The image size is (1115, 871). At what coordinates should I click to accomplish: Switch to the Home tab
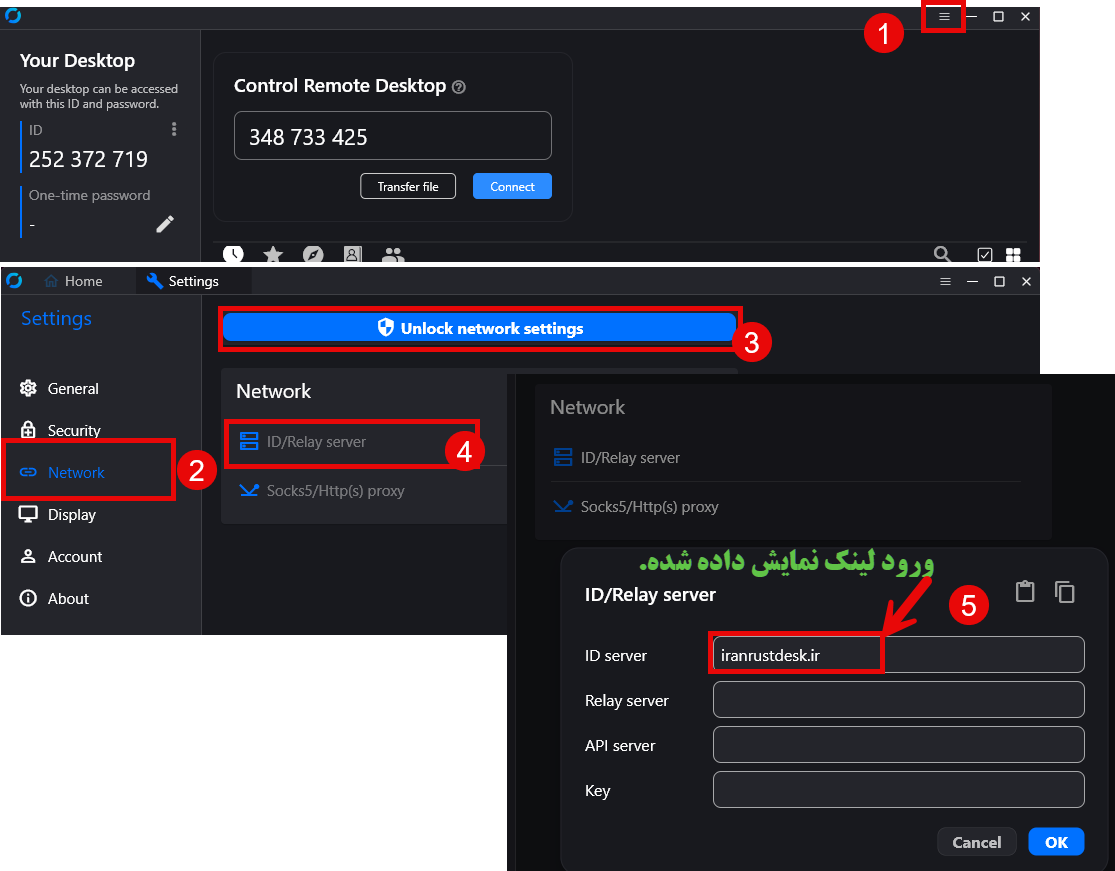[x=74, y=281]
